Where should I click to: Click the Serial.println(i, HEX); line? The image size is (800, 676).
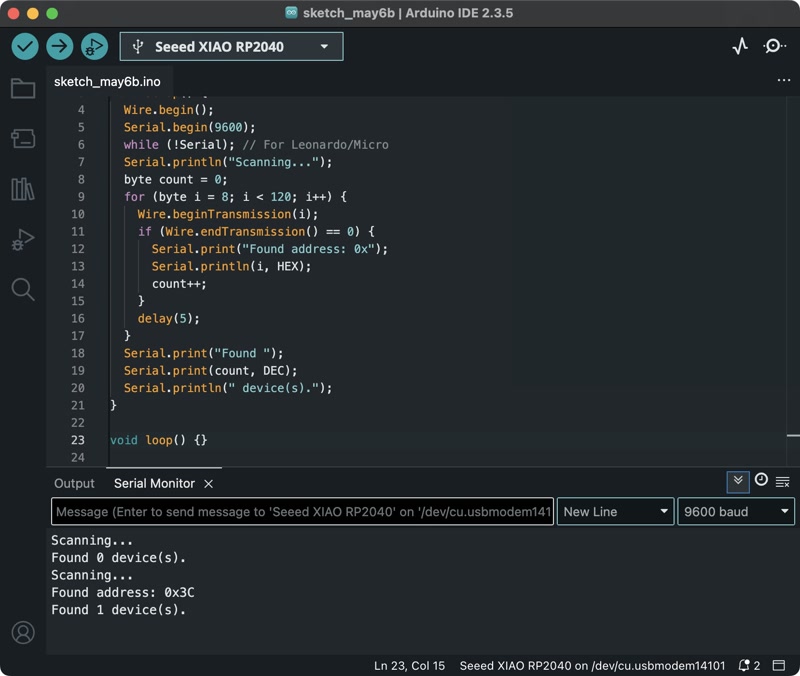pos(231,266)
